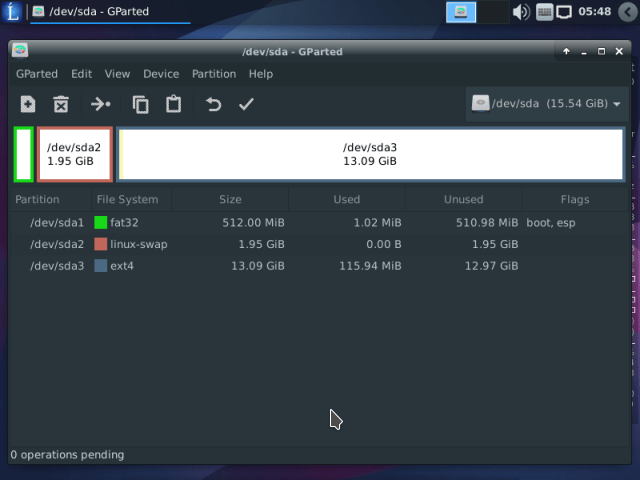Switch to the first virtual desktop in pager

tap(461, 12)
